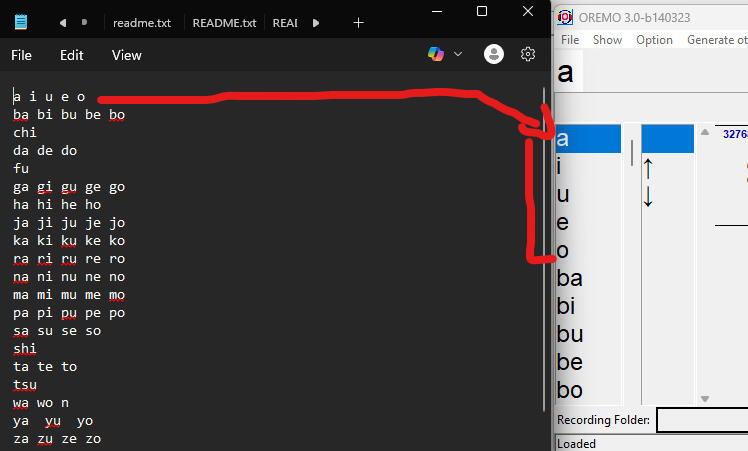Open the account profile icon
Viewport: 748px width, 451px height.
[494, 54]
